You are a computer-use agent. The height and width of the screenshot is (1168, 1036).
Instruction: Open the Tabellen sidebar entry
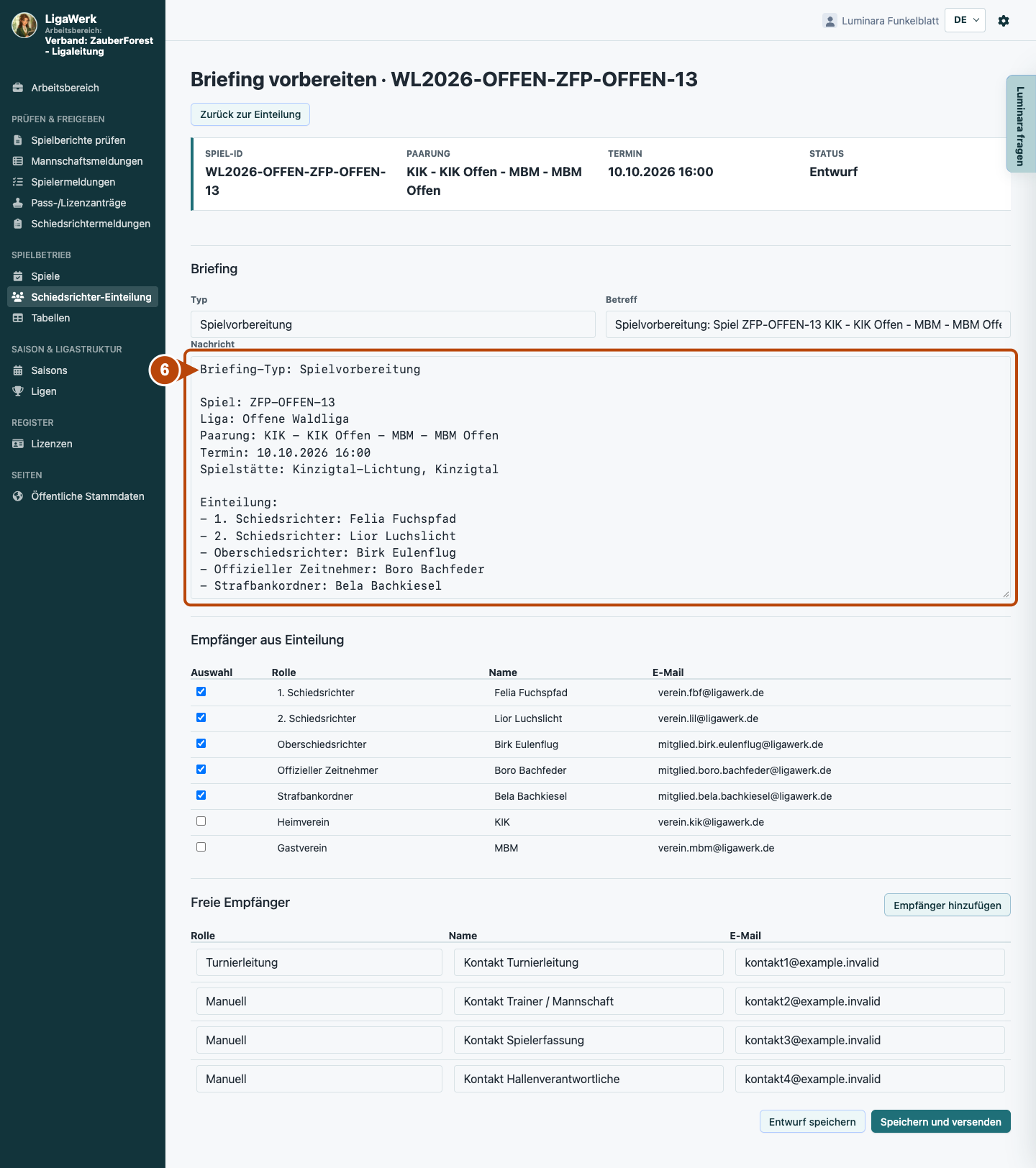click(83, 318)
